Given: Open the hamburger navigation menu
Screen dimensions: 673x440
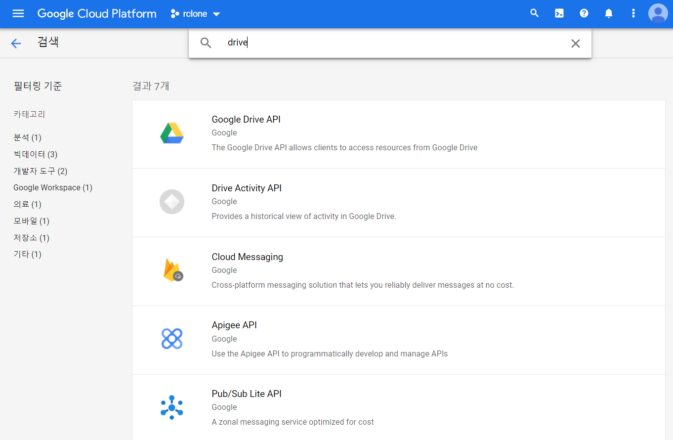Looking at the screenshot, I should (17, 14).
